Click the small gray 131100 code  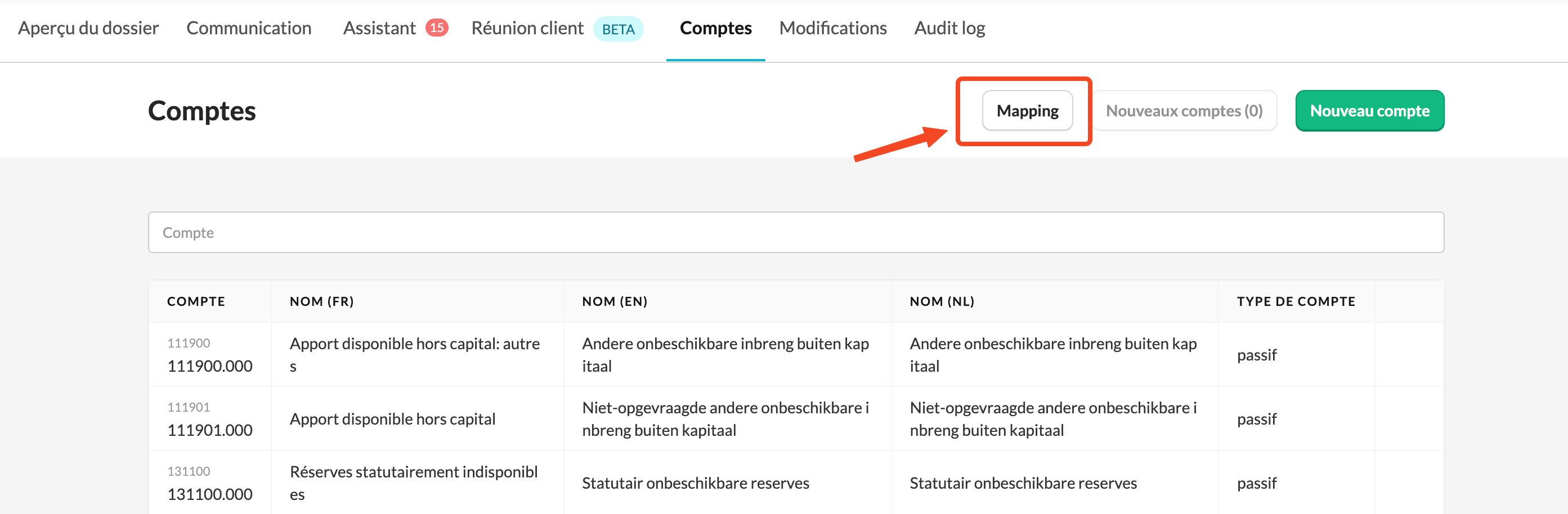pyautogui.click(x=189, y=471)
